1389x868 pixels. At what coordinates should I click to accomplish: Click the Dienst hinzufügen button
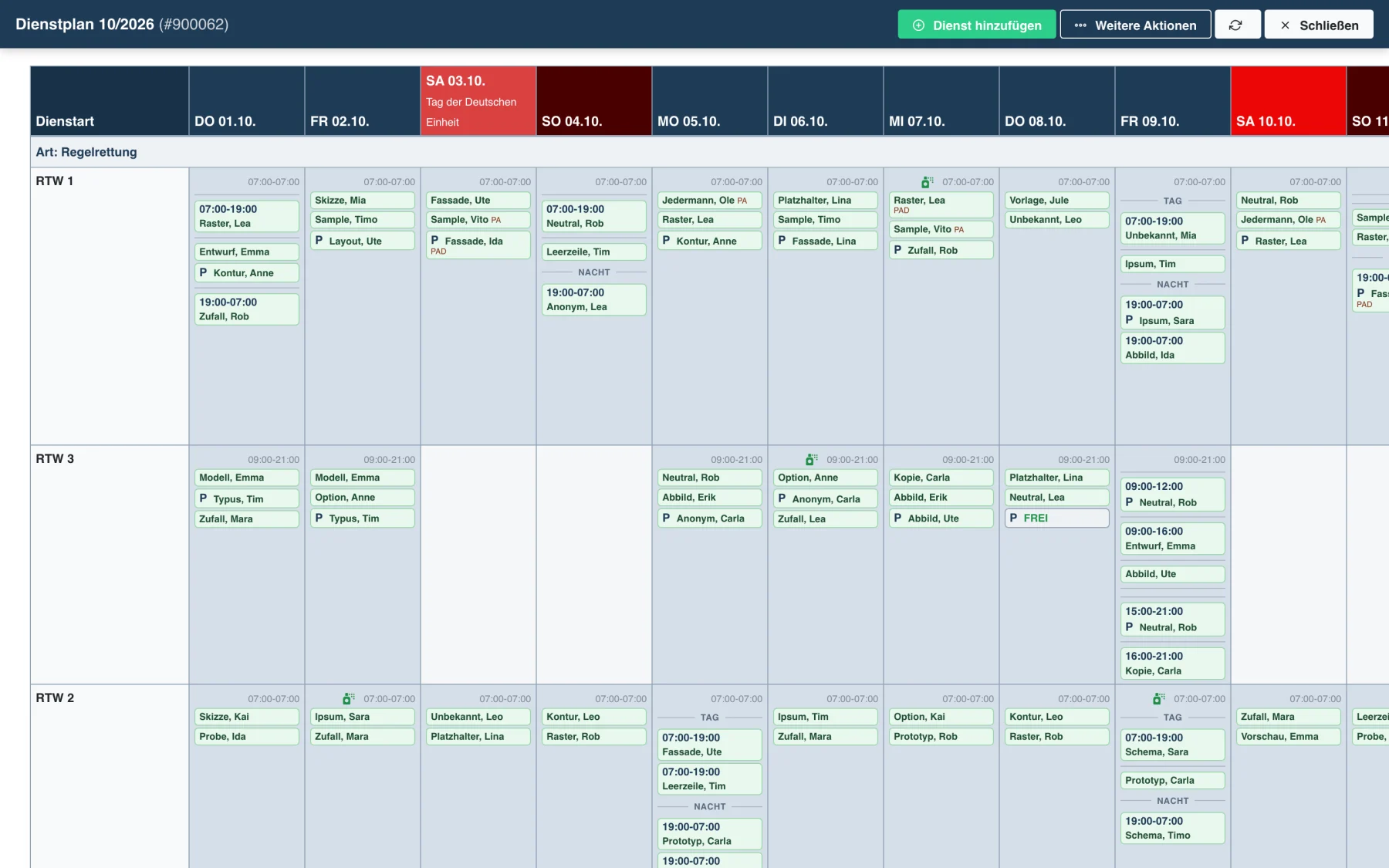pos(976,25)
